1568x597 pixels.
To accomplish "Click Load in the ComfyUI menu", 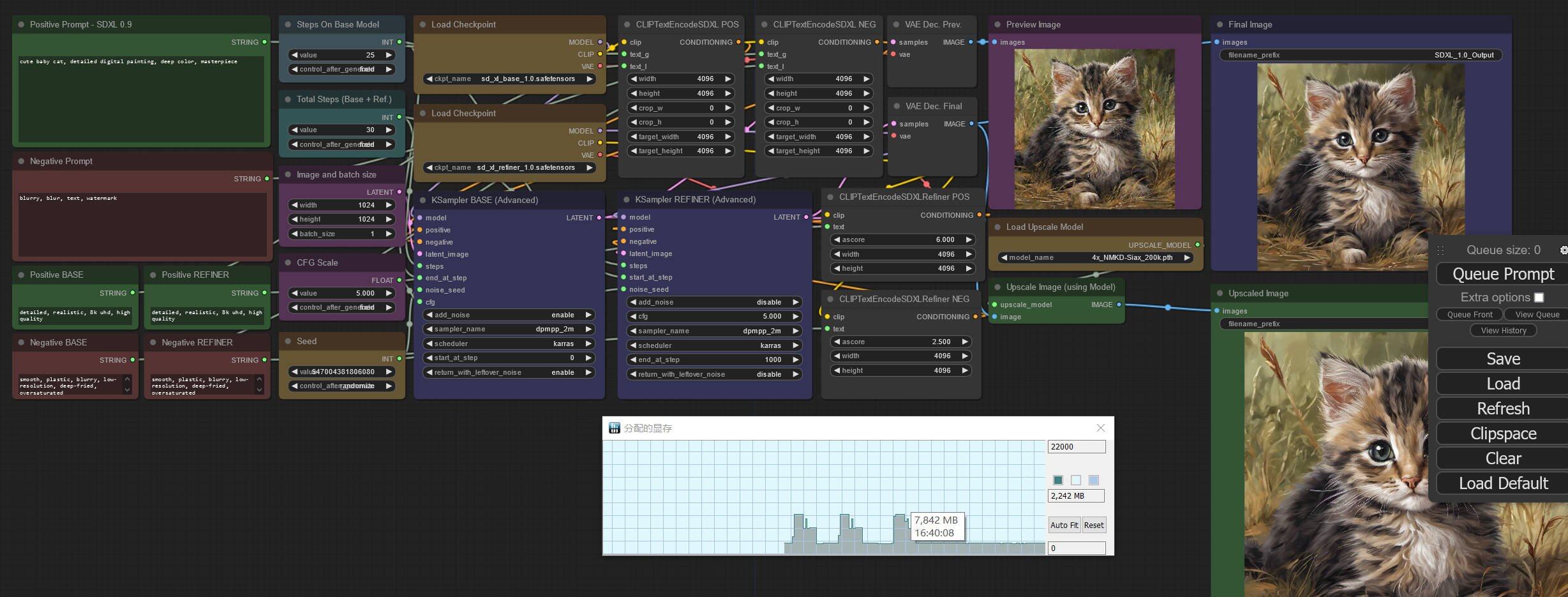I will (x=1502, y=384).
